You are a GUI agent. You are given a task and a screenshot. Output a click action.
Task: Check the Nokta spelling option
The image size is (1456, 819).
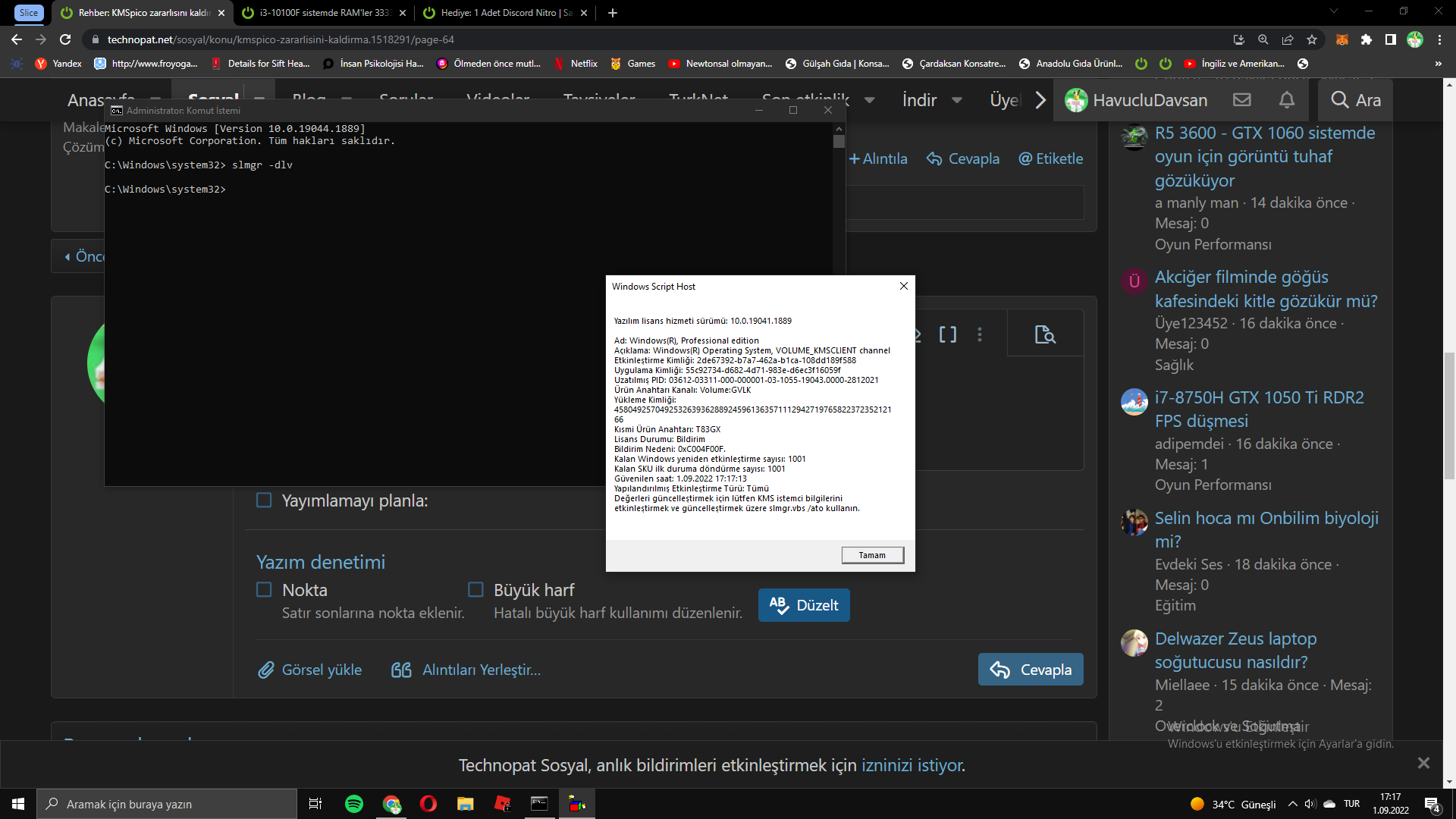[x=264, y=590]
